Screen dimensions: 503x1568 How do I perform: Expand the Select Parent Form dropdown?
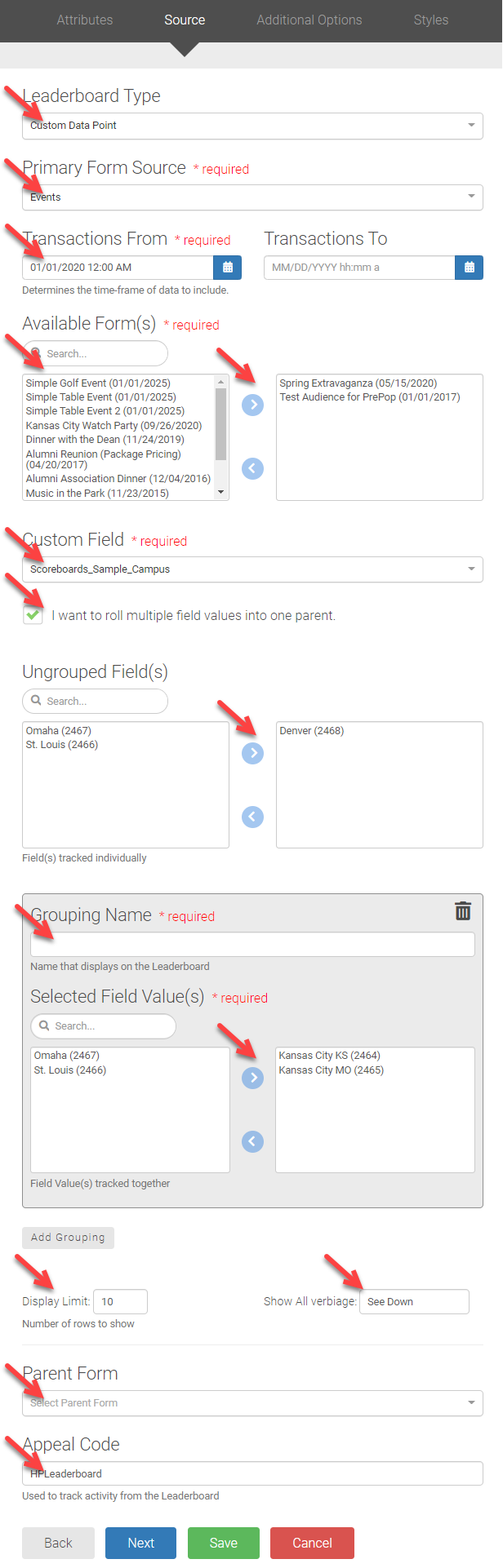[x=252, y=1403]
